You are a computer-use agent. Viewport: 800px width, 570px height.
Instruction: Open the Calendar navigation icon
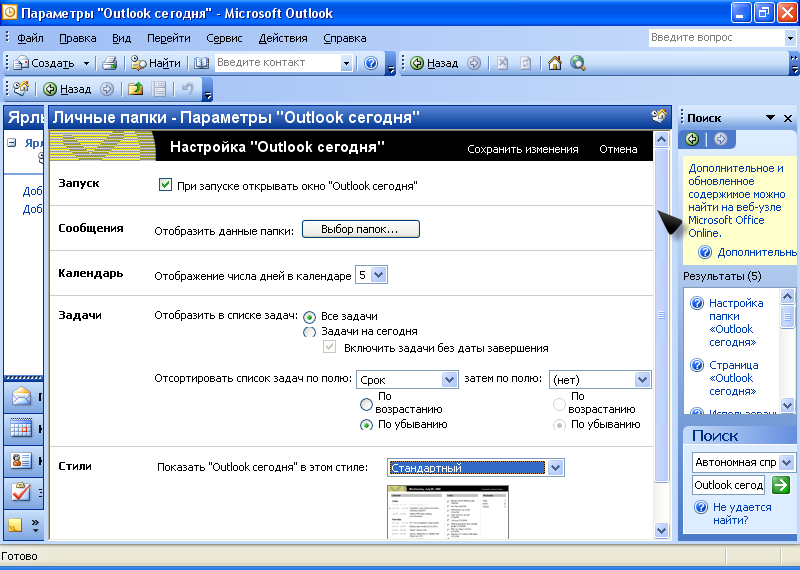tap(21, 428)
